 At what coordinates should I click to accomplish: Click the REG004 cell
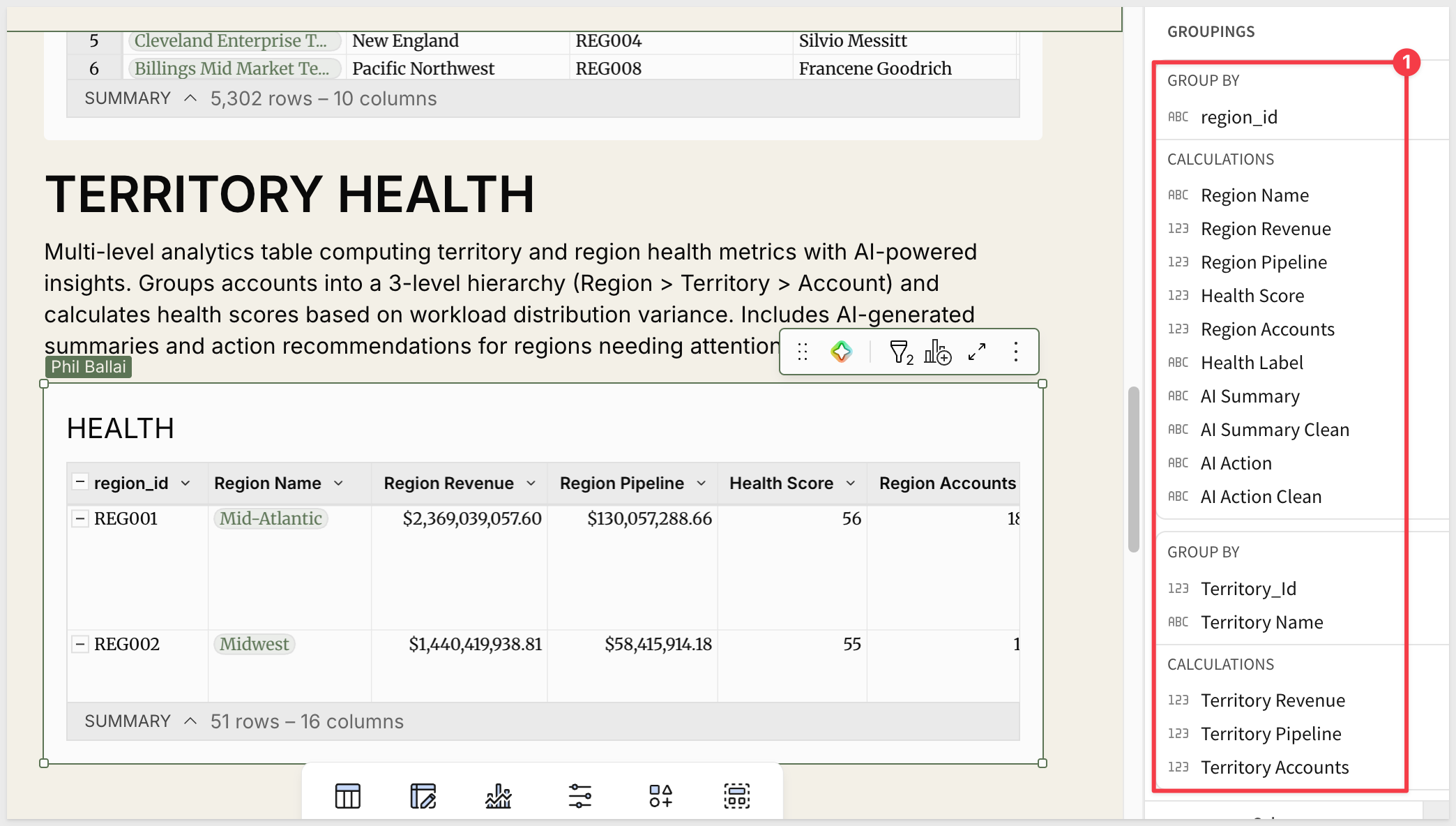(681, 40)
